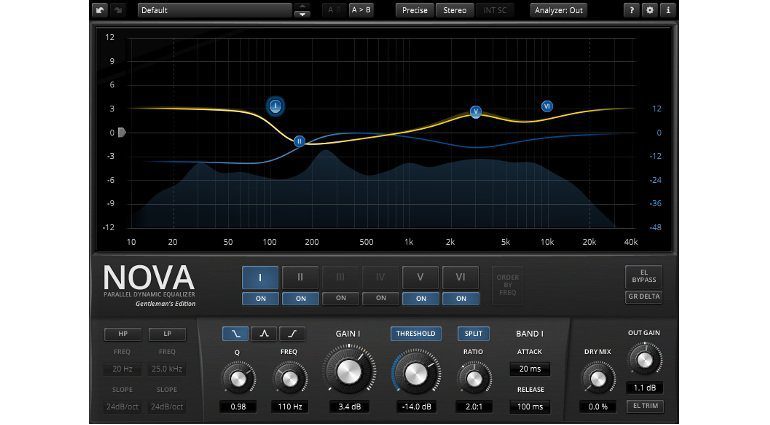Click the Q knob

click(238, 379)
